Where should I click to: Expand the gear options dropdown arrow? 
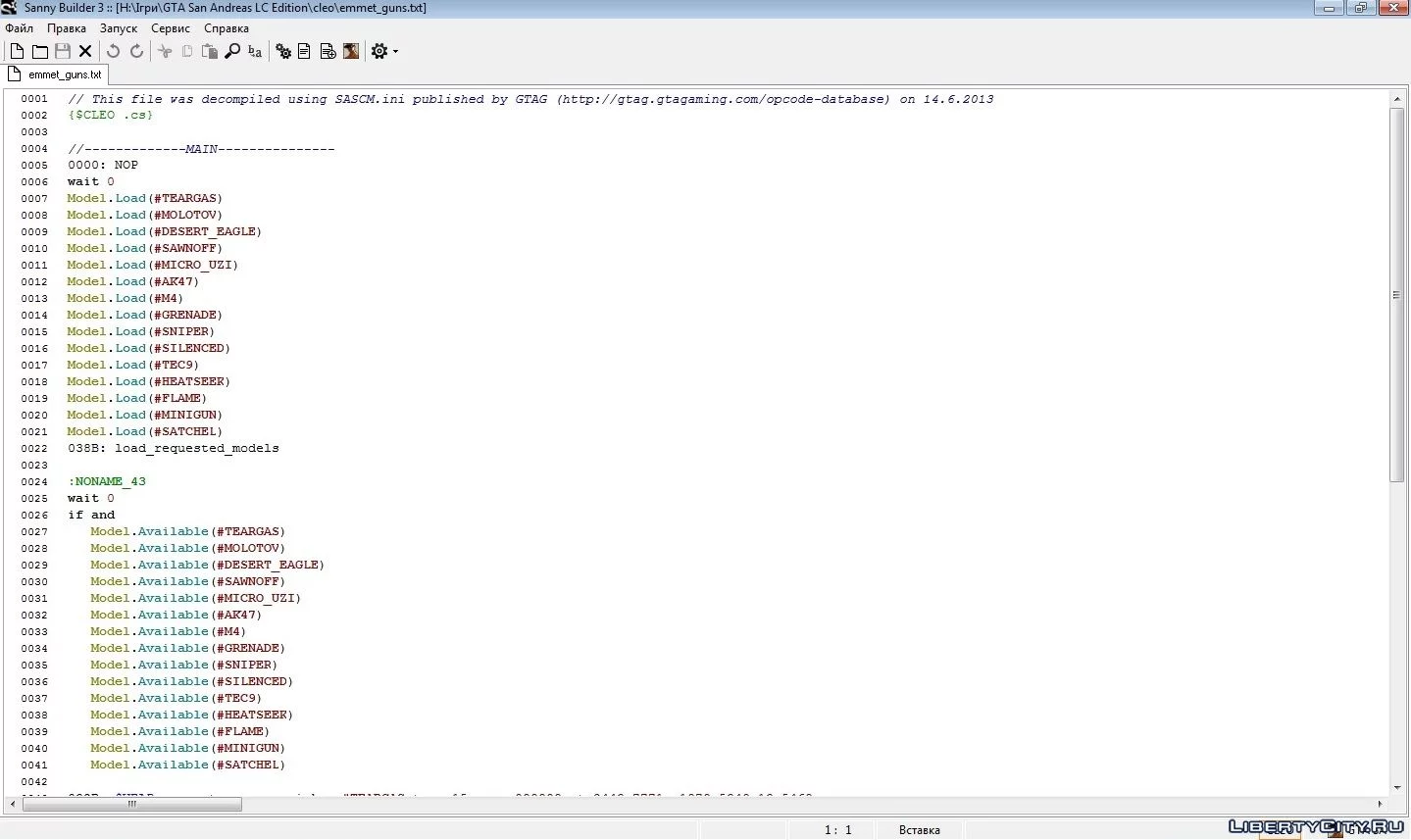click(x=396, y=52)
